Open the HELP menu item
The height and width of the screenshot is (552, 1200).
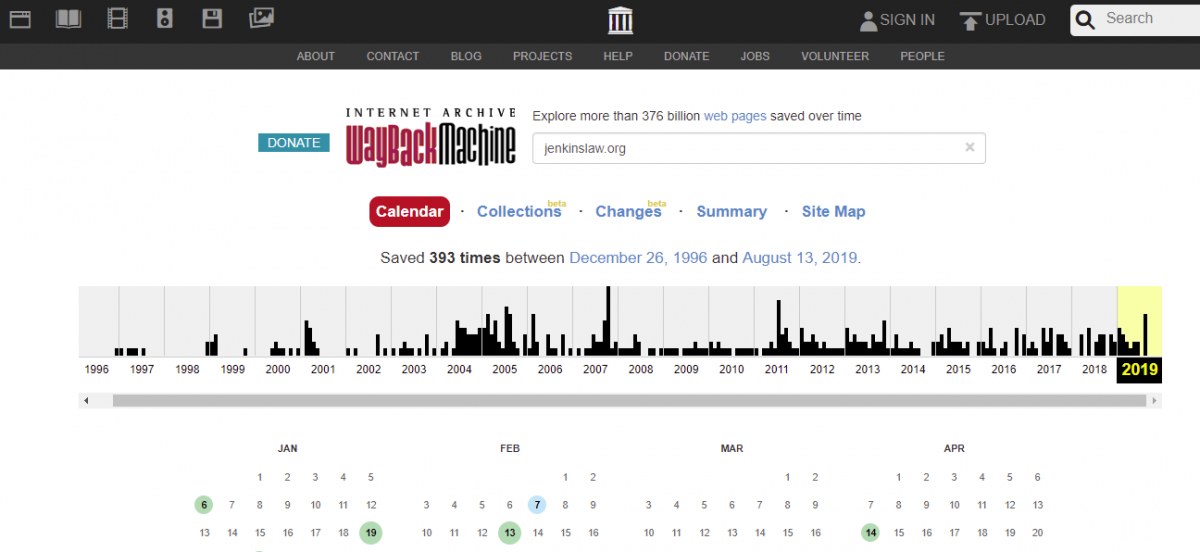click(x=618, y=56)
